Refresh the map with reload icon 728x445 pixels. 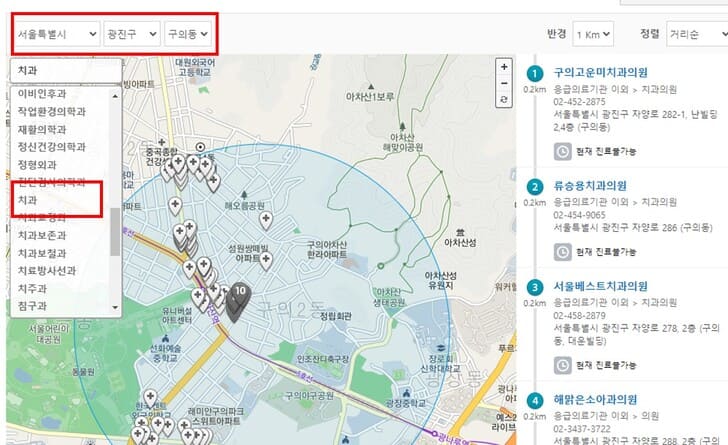click(x=504, y=99)
